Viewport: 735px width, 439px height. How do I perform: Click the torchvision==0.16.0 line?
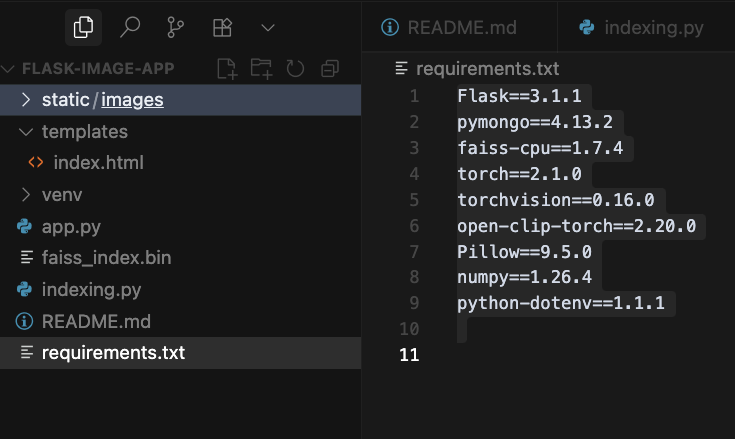(x=556, y=200)
